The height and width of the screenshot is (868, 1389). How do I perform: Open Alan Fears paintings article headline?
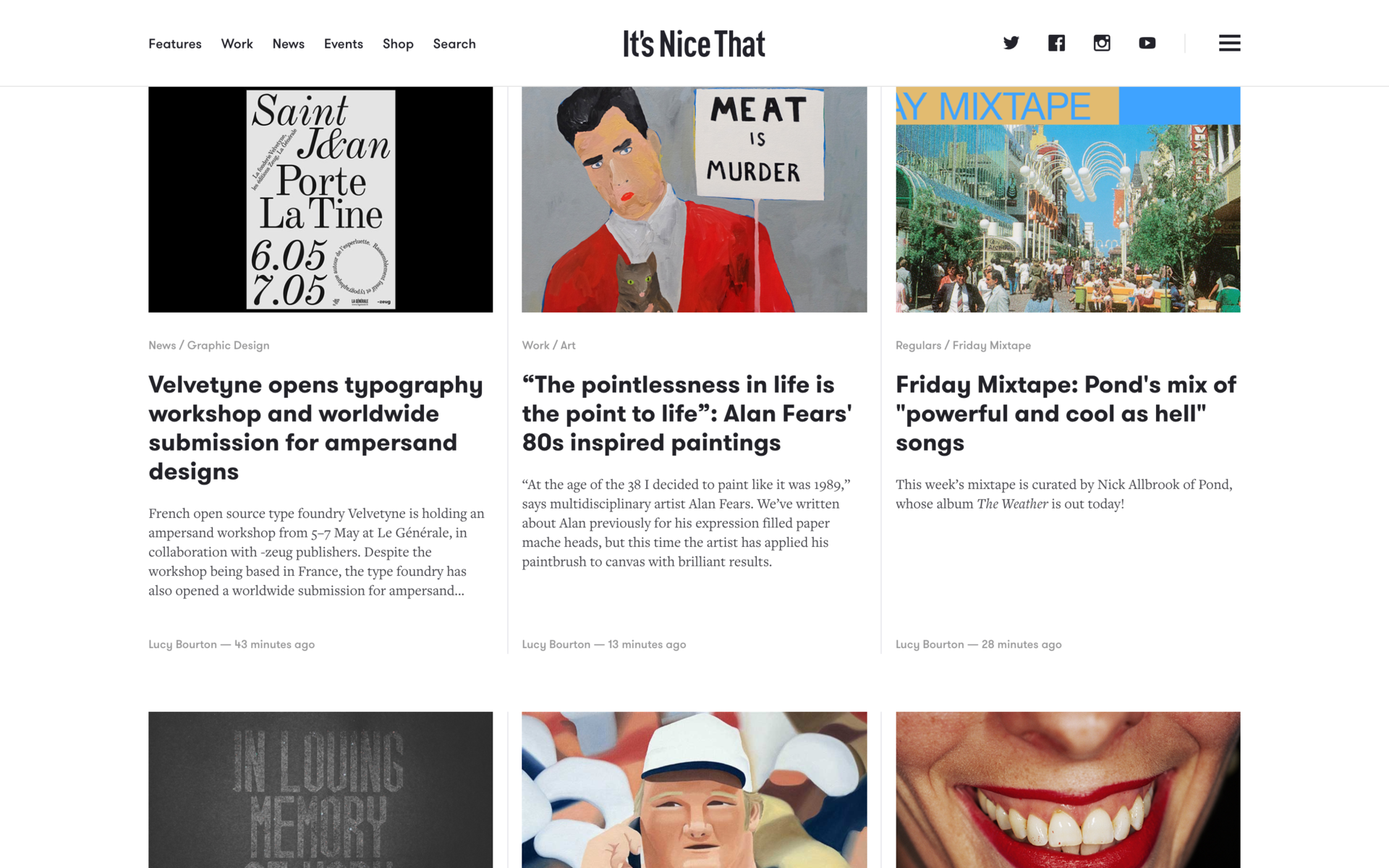(x=687, y=413)
